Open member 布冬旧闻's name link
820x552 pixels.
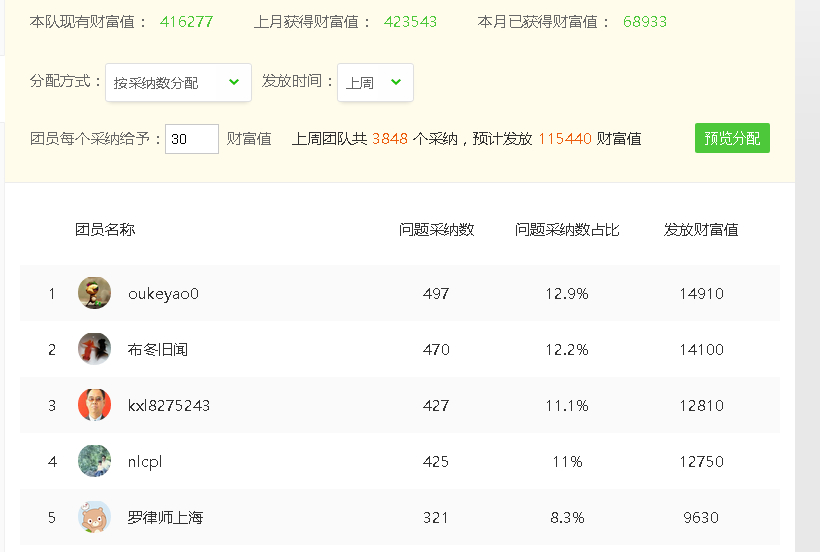click(157, 349)
